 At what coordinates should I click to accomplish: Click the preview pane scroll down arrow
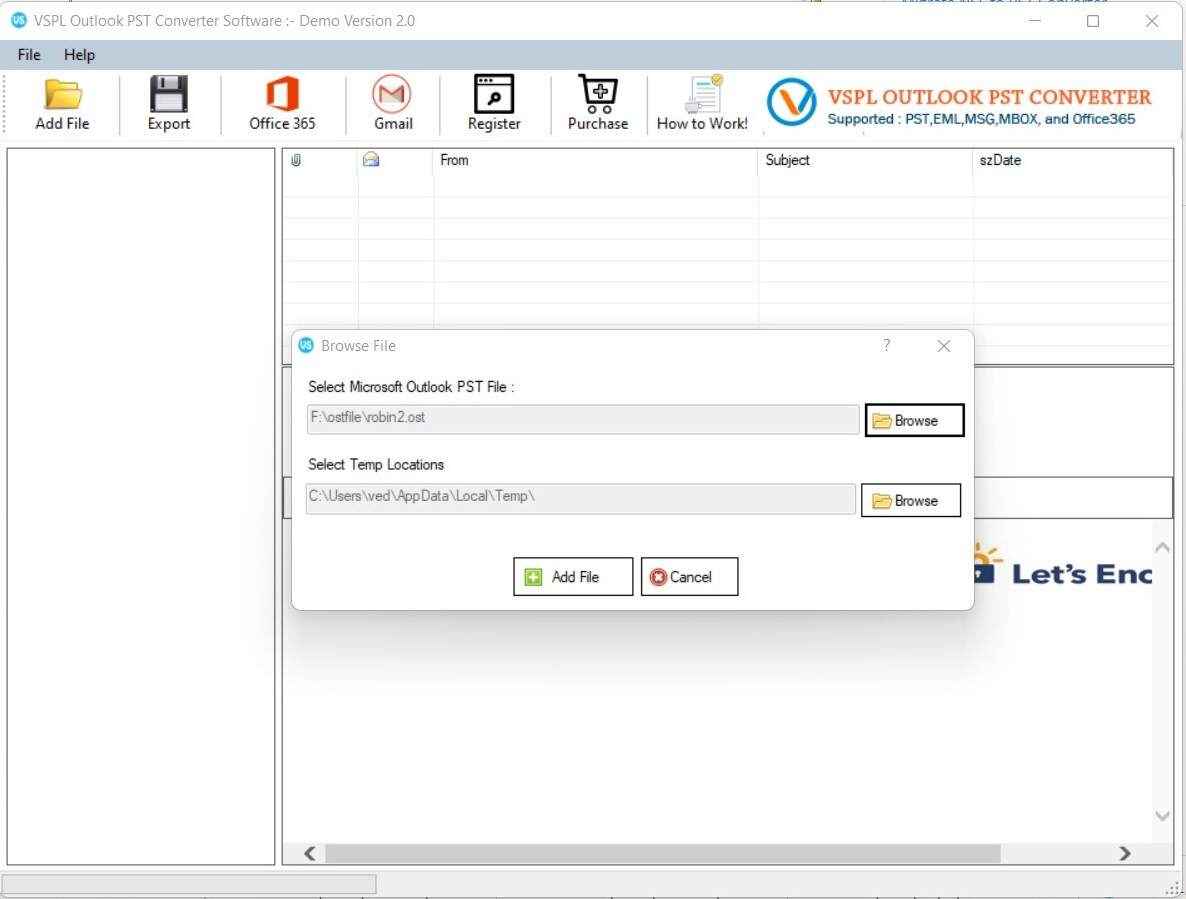(1163, 816)
